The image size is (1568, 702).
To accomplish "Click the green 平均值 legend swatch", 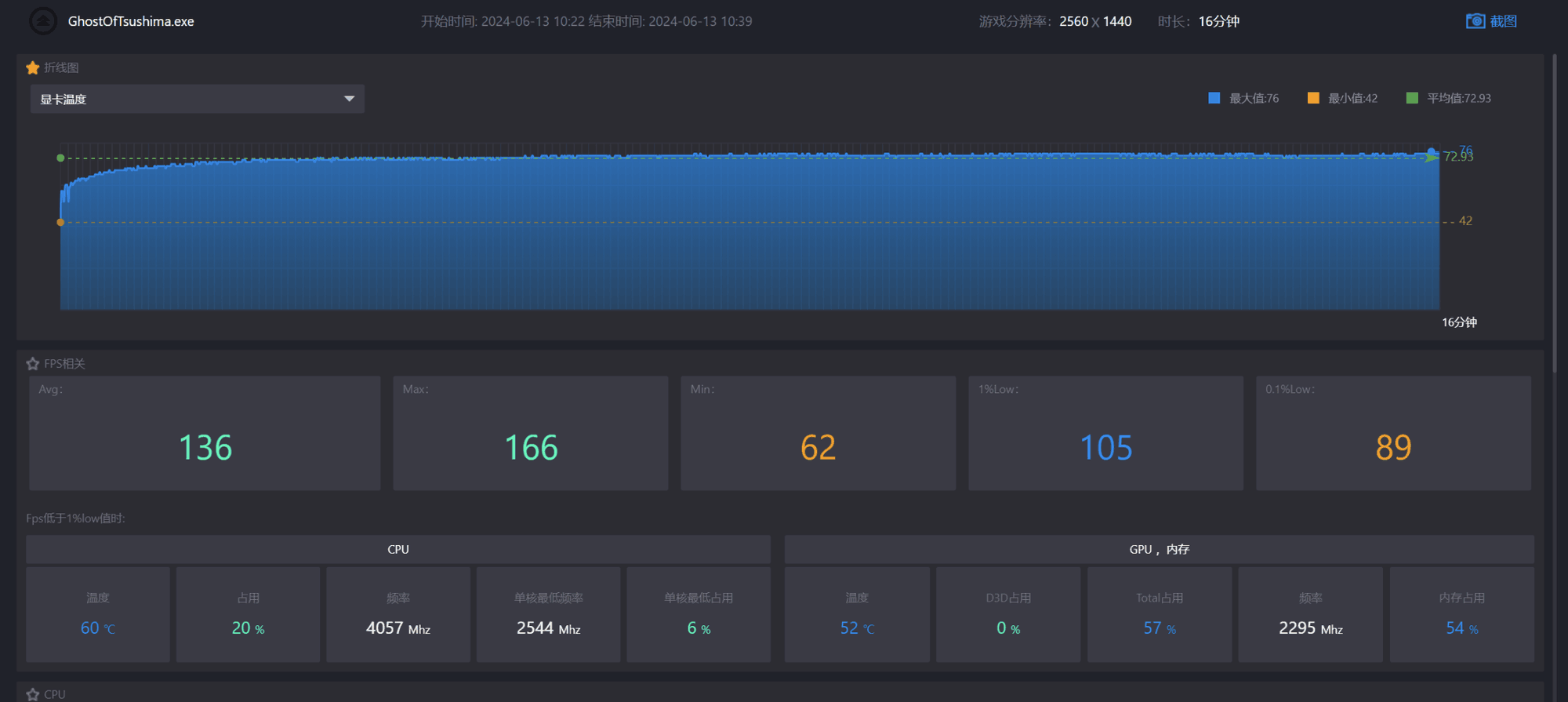I will point(1412,98).
